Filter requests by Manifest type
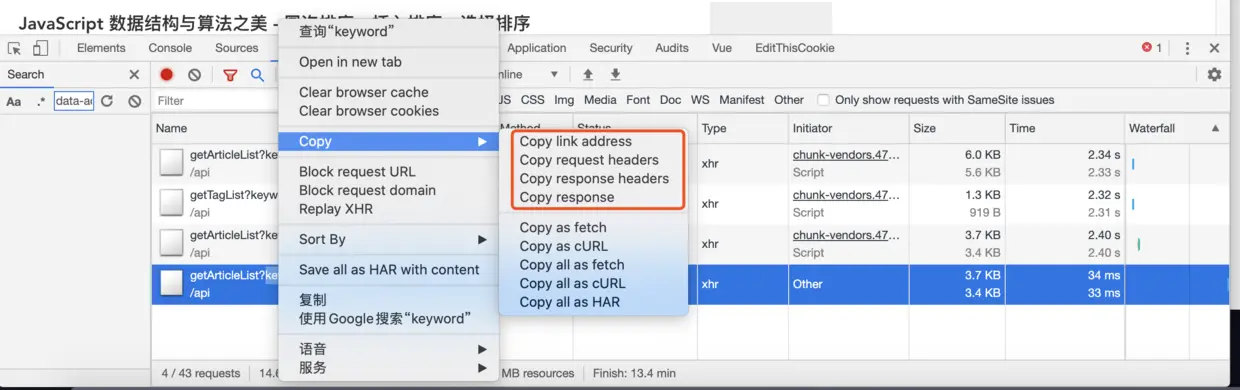Image resolution: width=1240 pixels, height=390 pixels. click(x=742, y=100)
